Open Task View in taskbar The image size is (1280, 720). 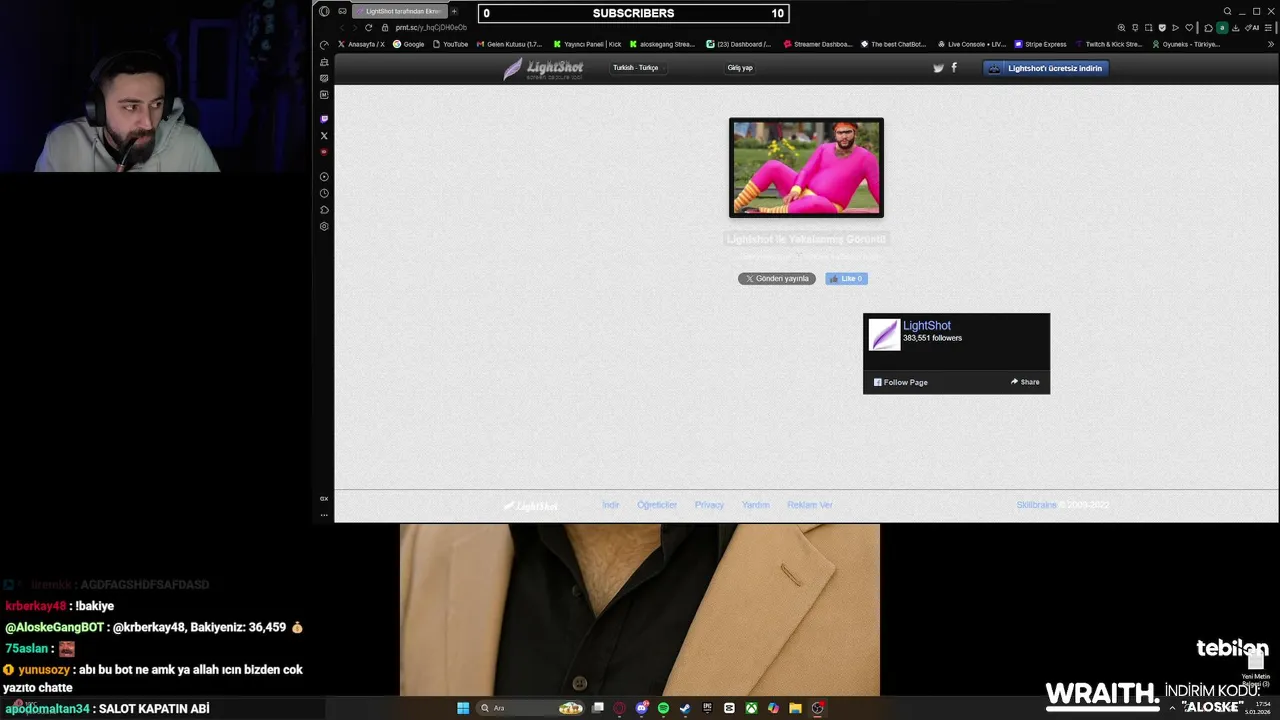[x=598, y=708]
